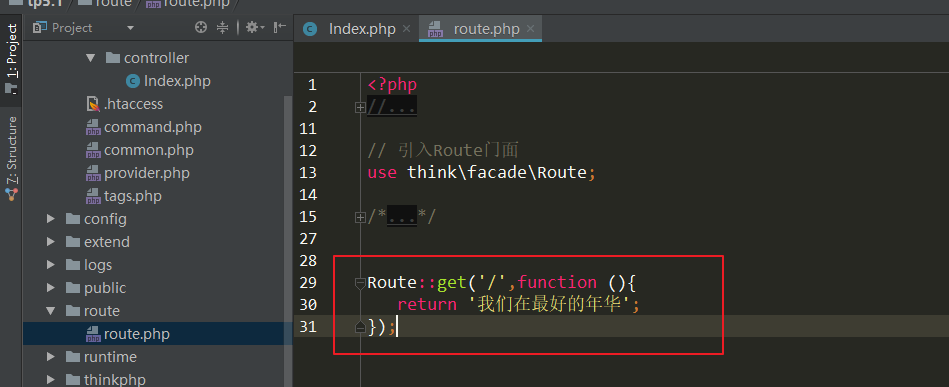Click the route folder icon
The image size is (949, 387).
pos(73,311)
